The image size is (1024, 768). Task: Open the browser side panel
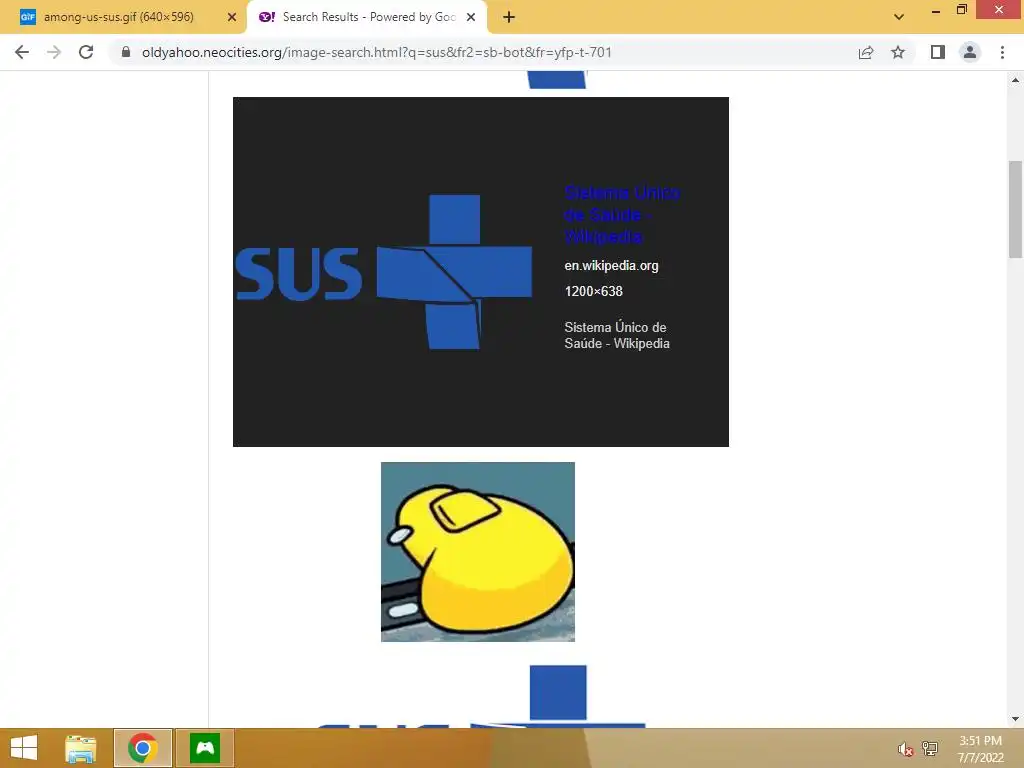click(938, 52)
